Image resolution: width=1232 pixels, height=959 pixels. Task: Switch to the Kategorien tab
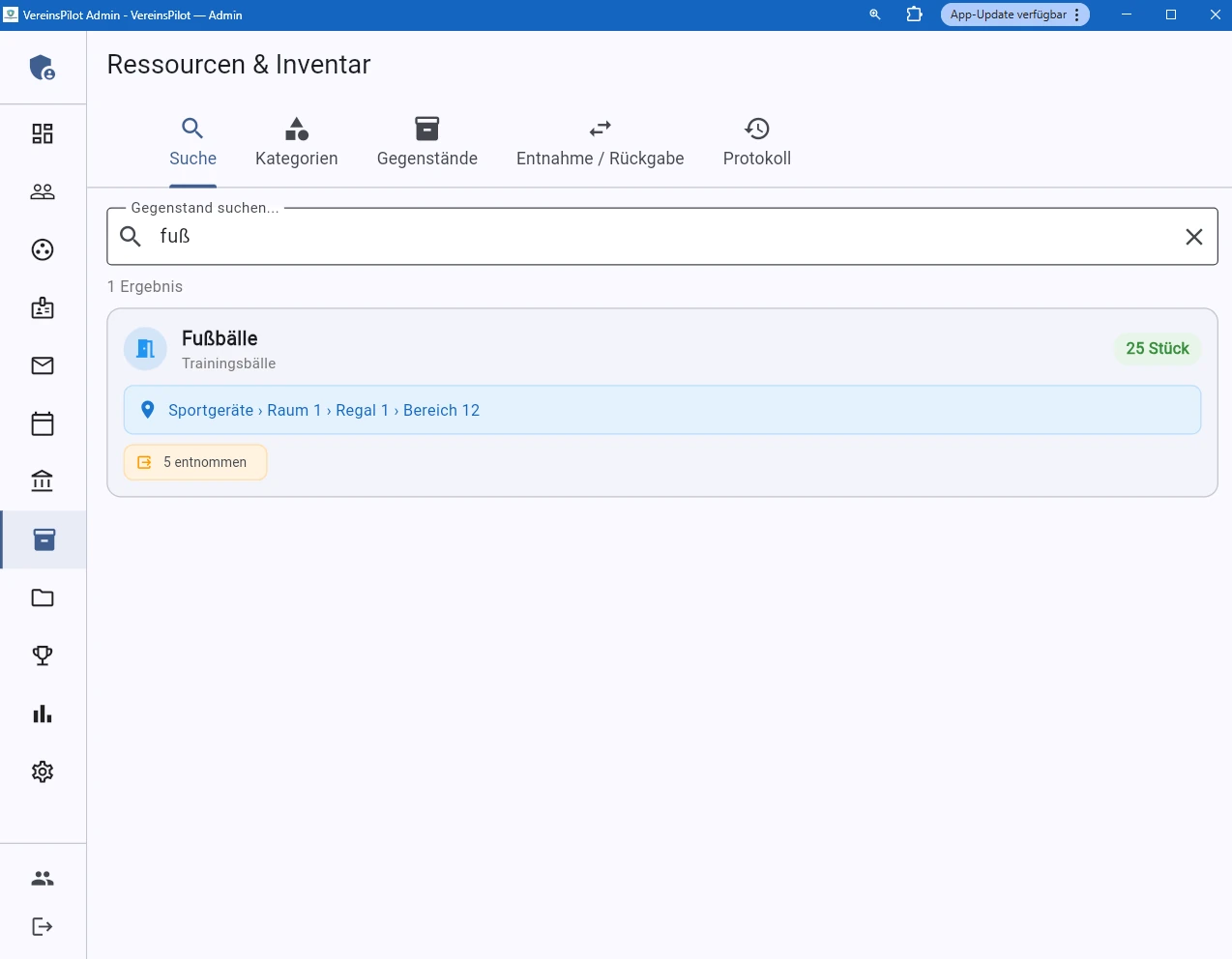click(x=296, y=143)
